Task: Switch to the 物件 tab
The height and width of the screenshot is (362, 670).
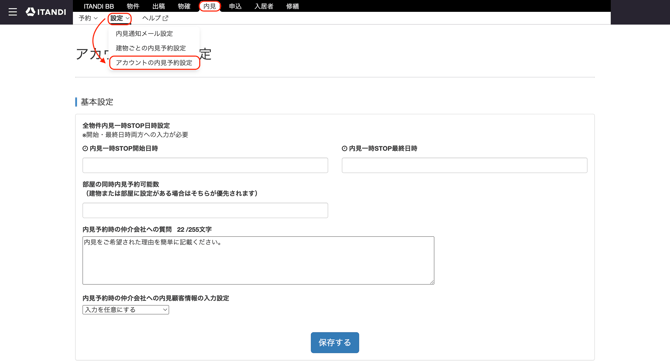Action: point(133,6)
